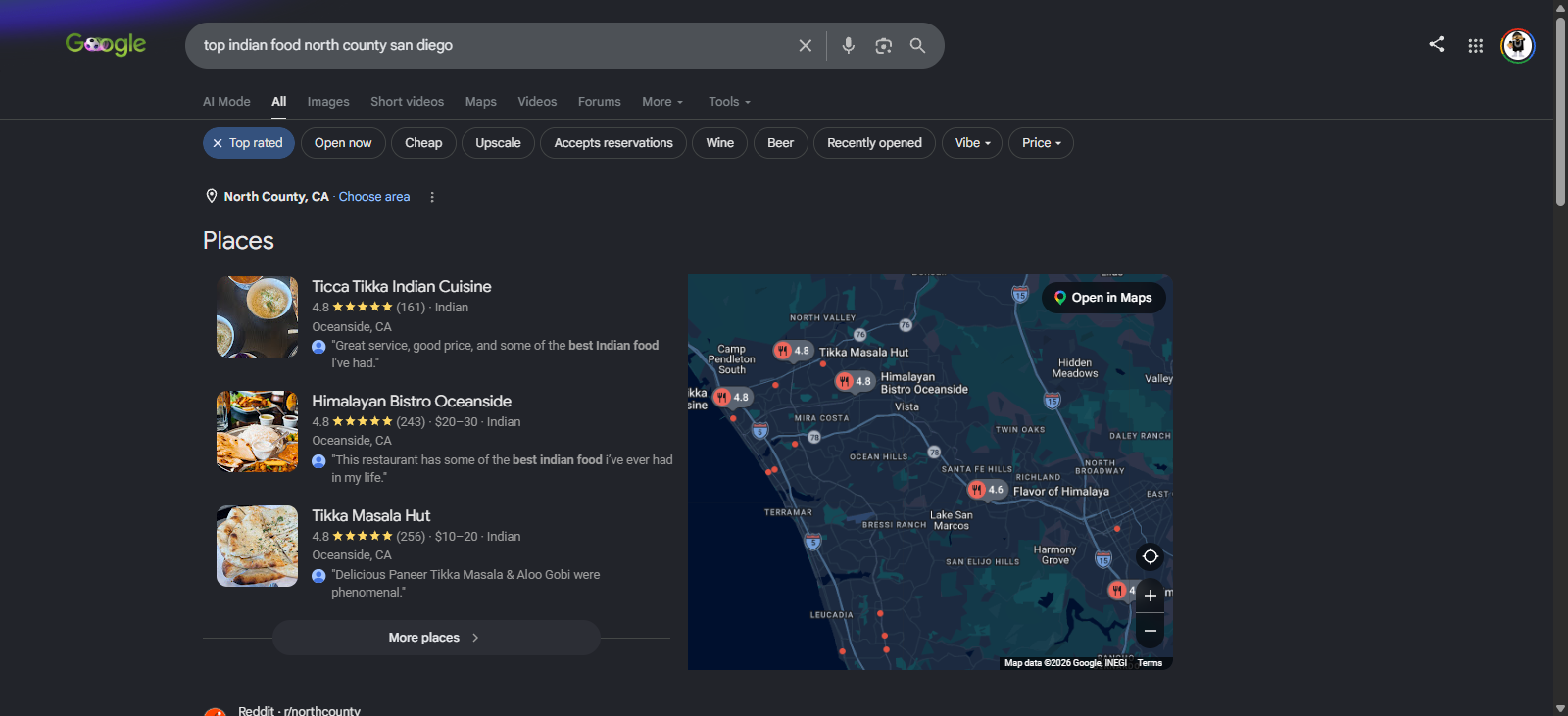Open the More search categories dropdown
This screenshot has height=716, width=1568.
(x=662, y=102)
